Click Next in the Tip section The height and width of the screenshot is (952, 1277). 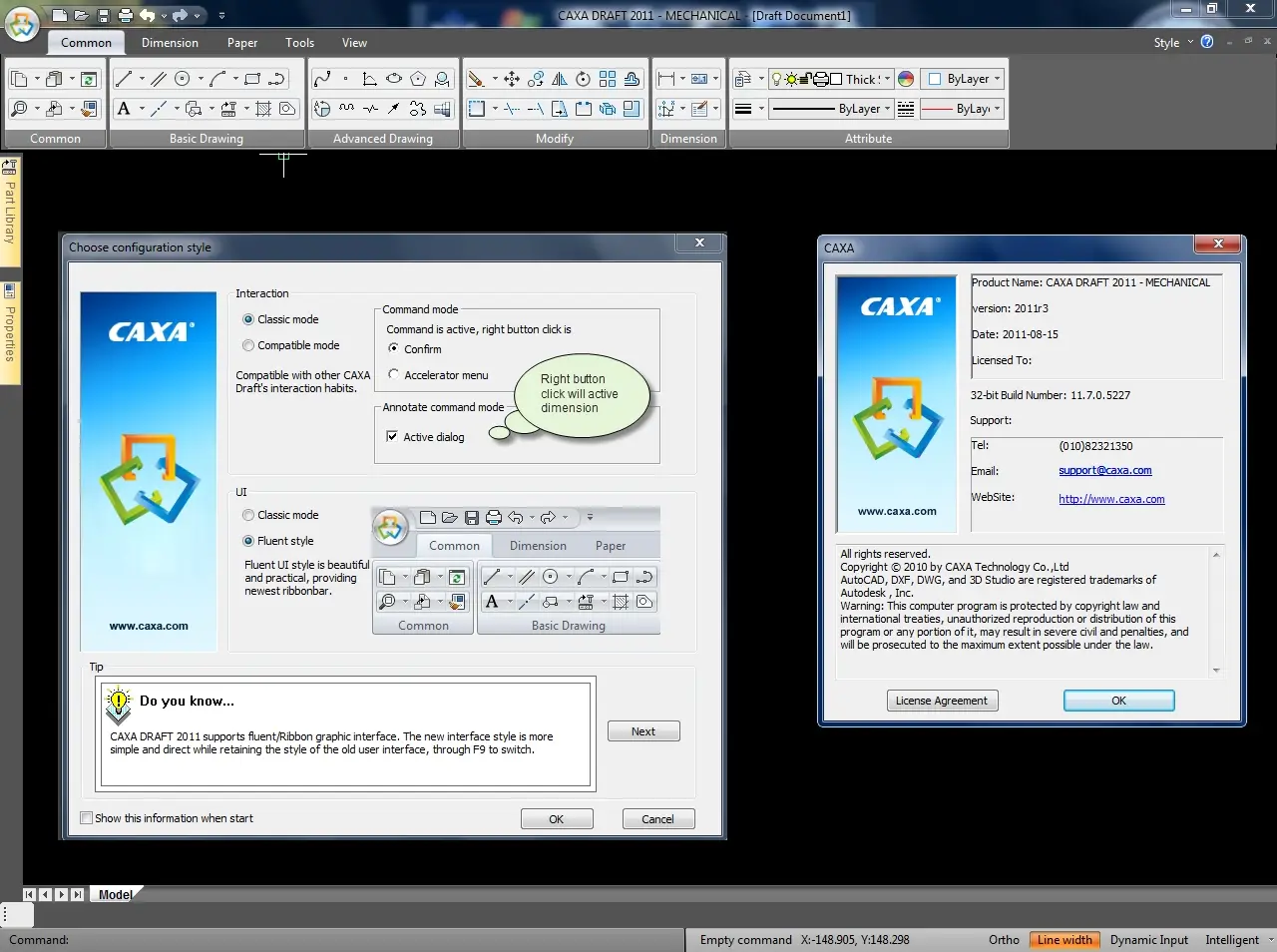(643, 731)
